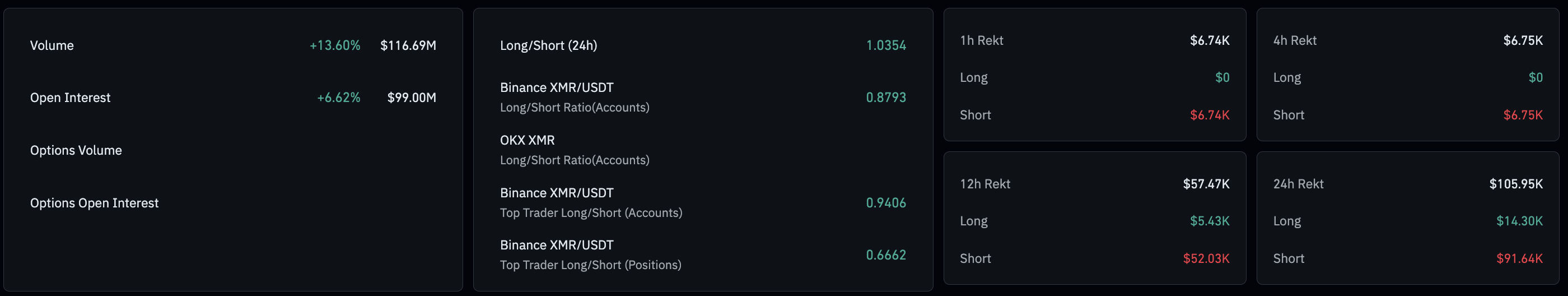1568x296 pixels.
Task: Click the 12h Rekt card title
Action: (x=985, y=184)
